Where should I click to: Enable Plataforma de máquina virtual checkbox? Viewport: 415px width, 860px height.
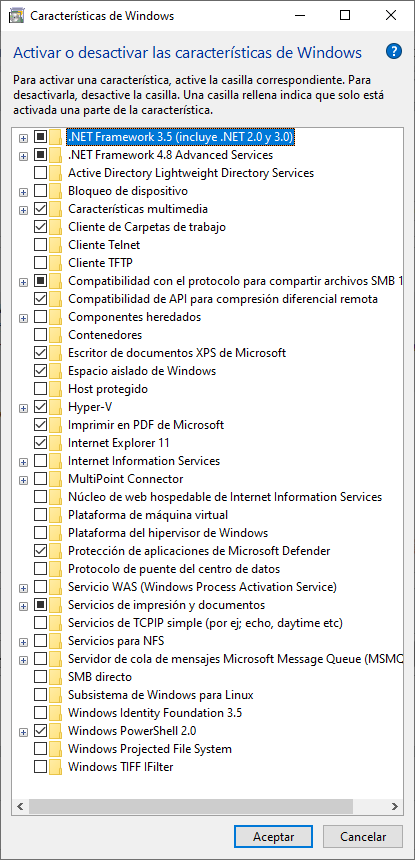pos(41,514)
